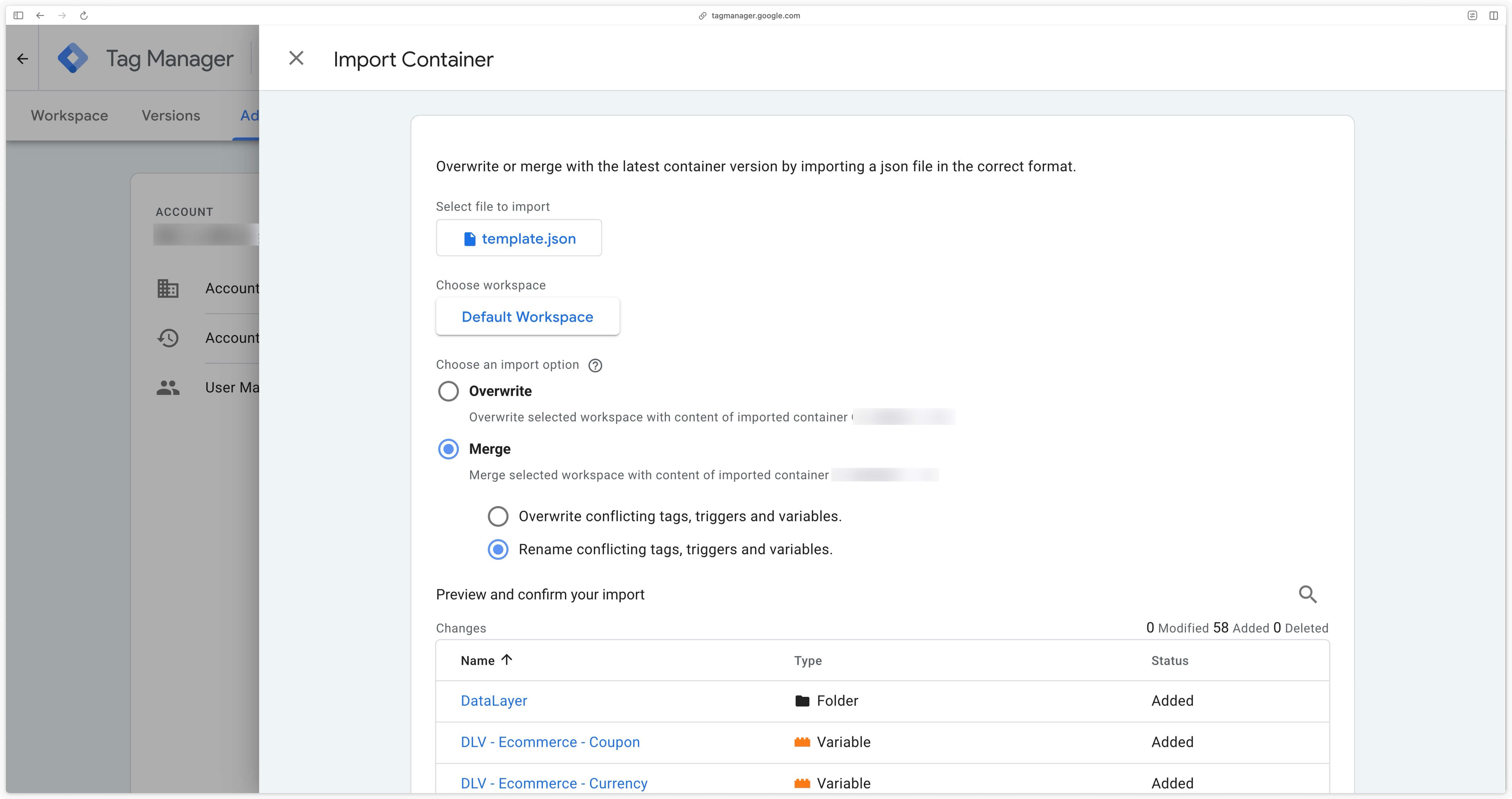1512x799 pixels.
Task: Click 'Preview and confirm your import' heading
Action: (x=540, y=595)
